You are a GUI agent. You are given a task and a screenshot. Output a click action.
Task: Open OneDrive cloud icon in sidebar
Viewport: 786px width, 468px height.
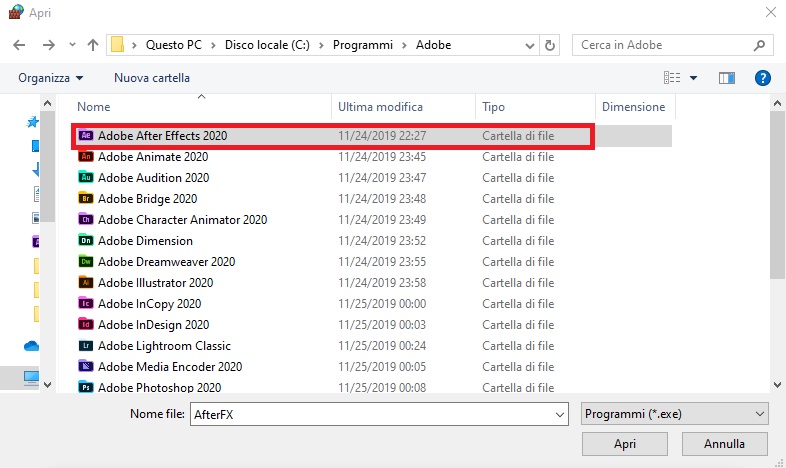tap(31, 346)
